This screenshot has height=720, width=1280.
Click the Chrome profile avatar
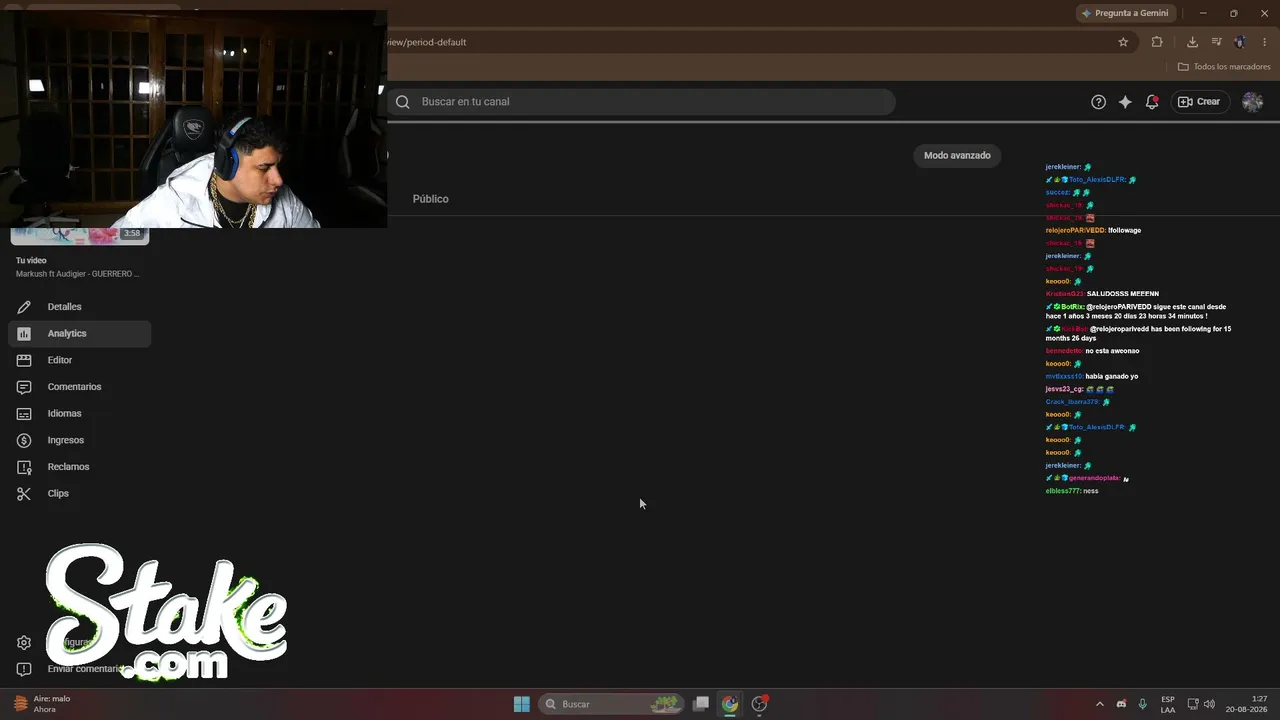tap(1240, 42)
